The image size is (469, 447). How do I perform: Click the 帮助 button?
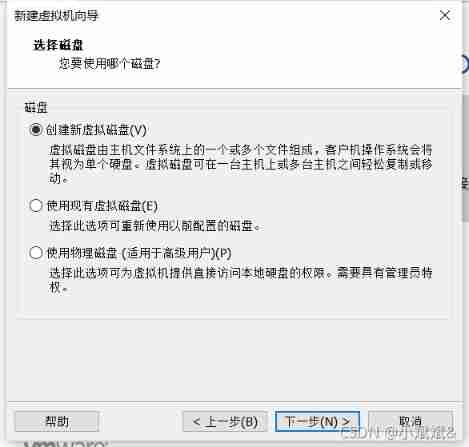pyautogui.click(x=57, y=421)
